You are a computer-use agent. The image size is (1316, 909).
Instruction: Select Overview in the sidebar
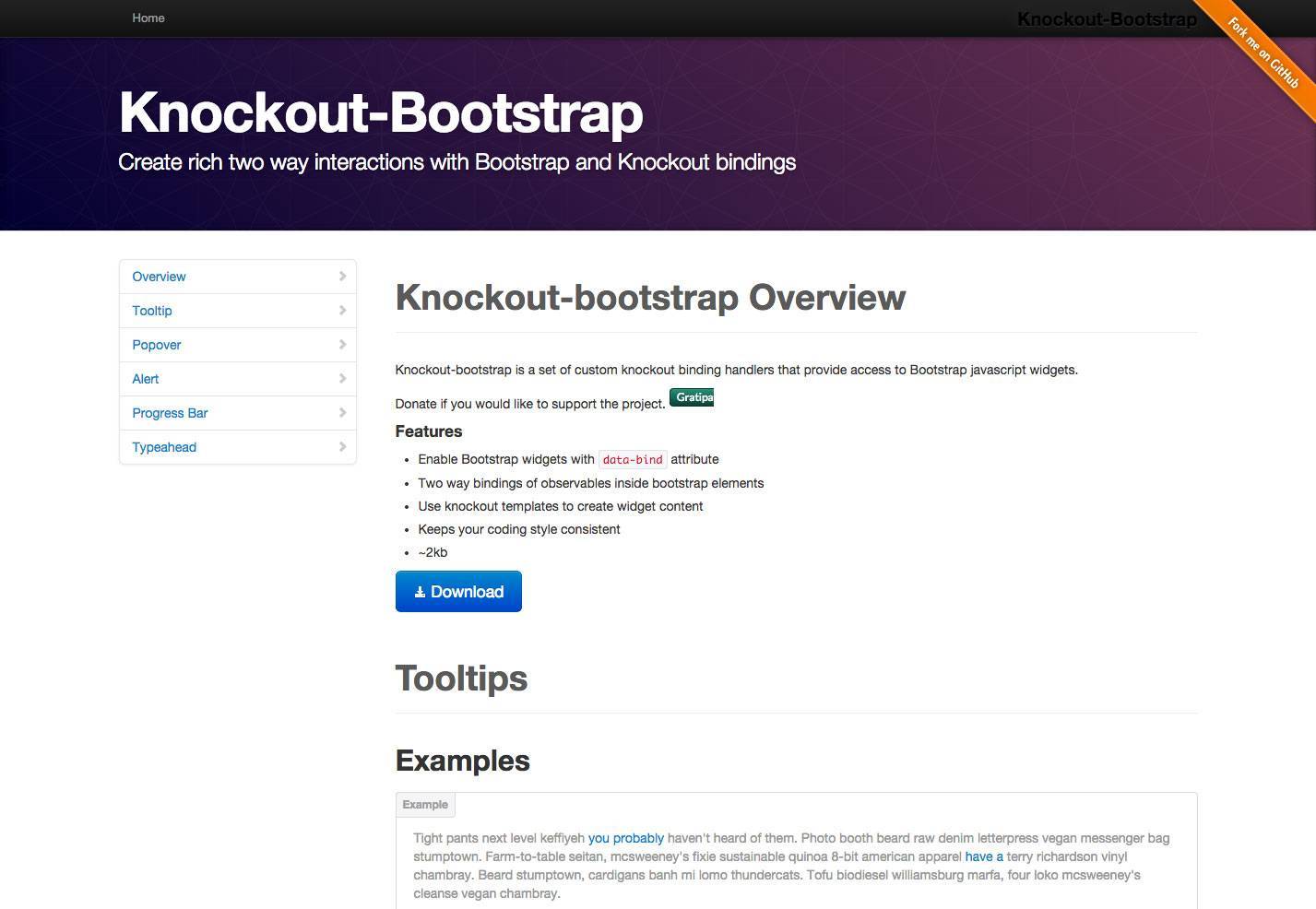[x=238, y=277]
